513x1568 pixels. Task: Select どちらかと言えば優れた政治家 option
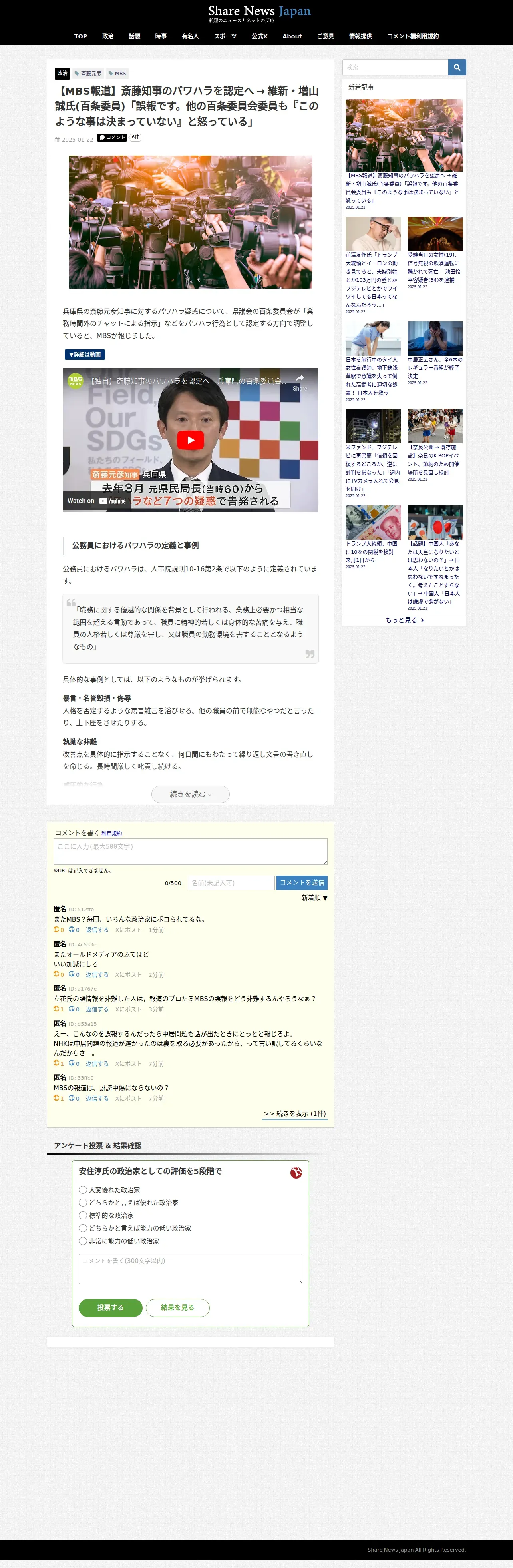pyautogui.click(x=83, y=1202)
